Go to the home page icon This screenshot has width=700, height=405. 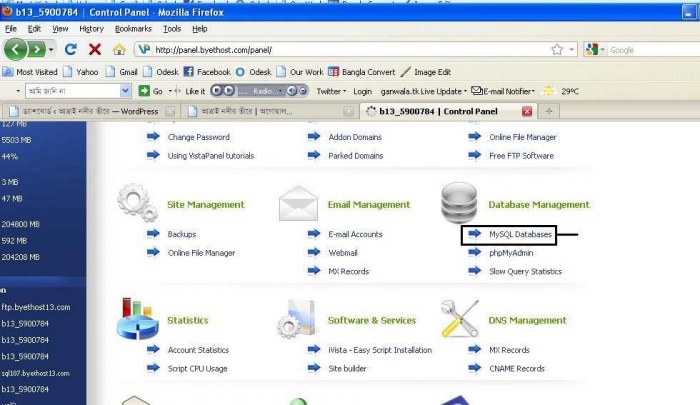[119, 49]
